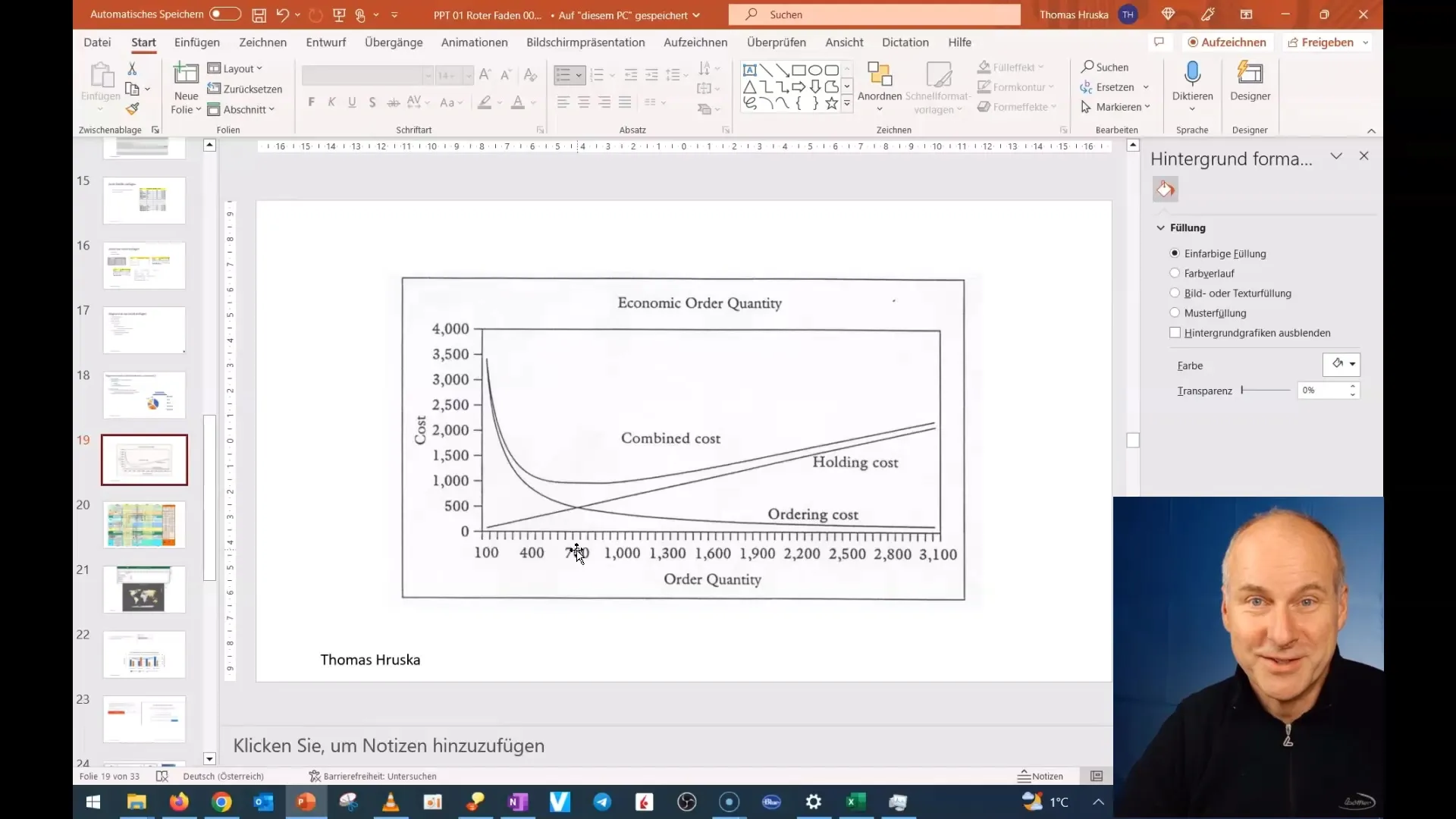Switch to the Entwurf tab
The height and width of the screenshot is (819, 1456).
click(x=326, y=42)
